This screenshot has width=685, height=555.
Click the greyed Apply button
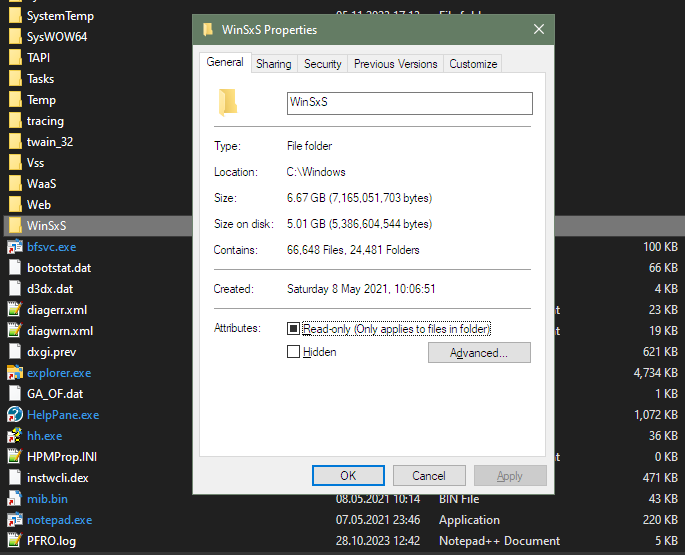510,475
